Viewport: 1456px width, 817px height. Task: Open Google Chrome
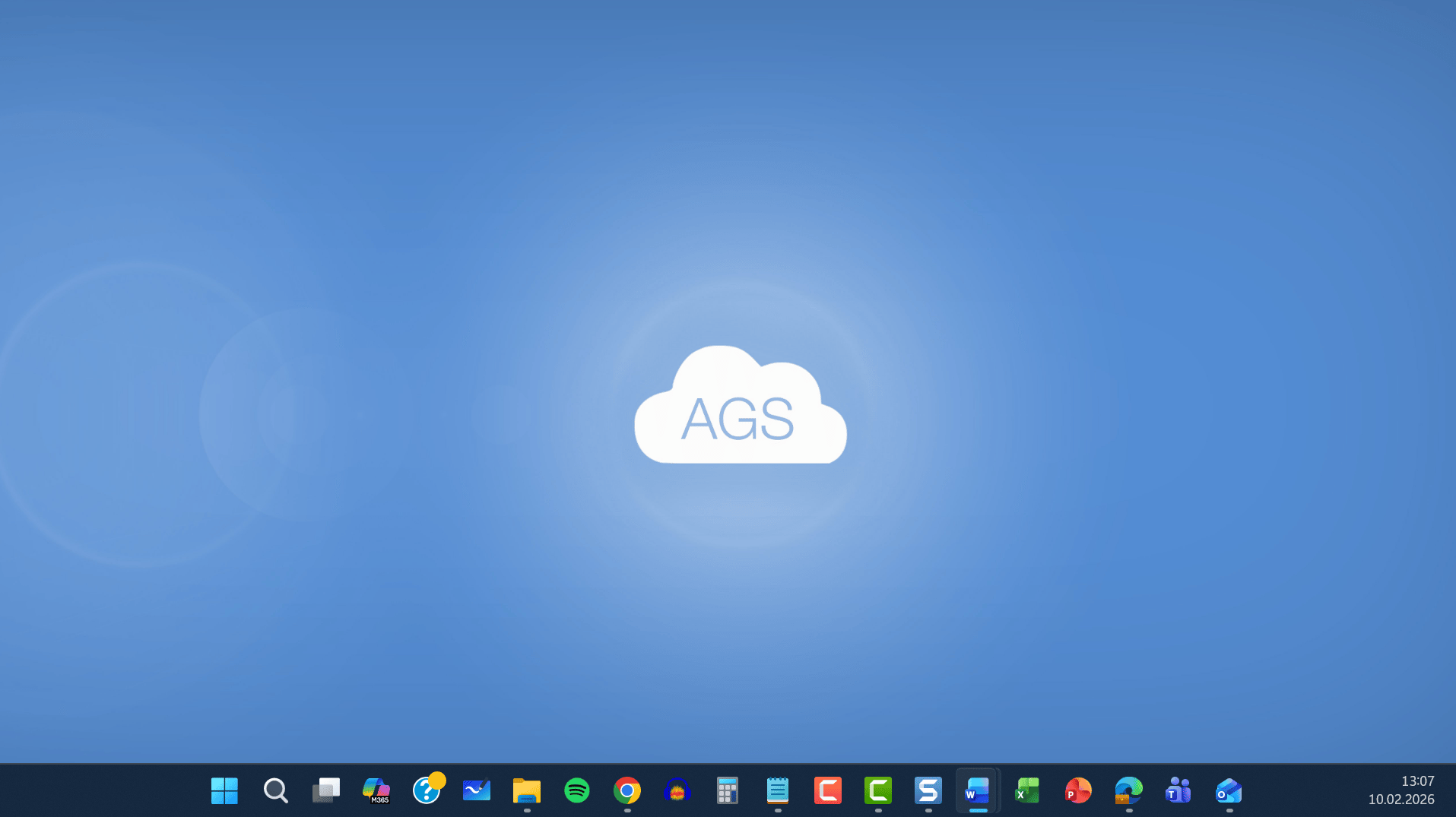point(626,790)
